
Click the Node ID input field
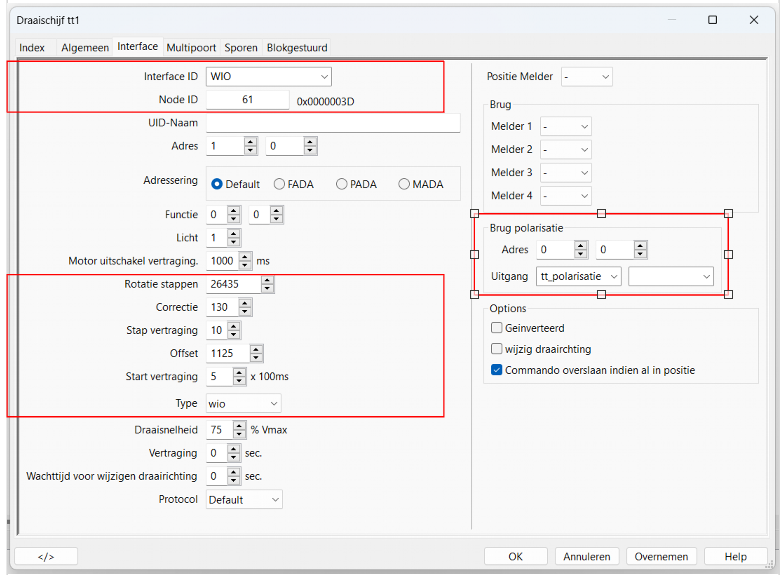pyautogui.click(x=247, y=99)
